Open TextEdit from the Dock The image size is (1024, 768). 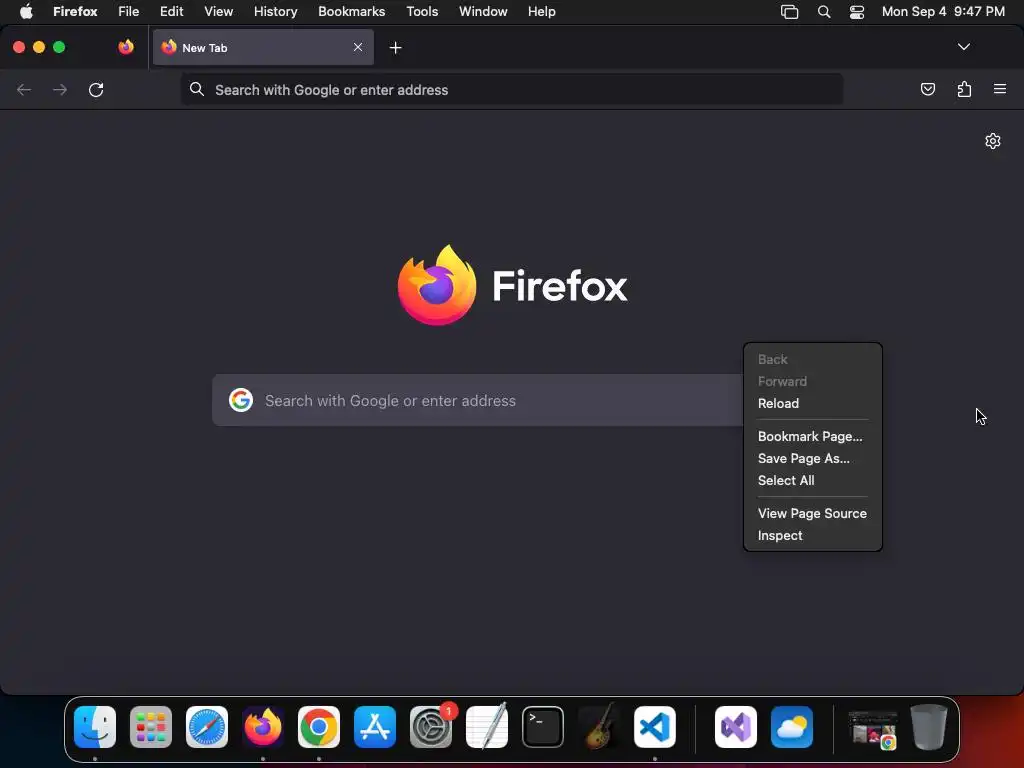tap(487, 727)
